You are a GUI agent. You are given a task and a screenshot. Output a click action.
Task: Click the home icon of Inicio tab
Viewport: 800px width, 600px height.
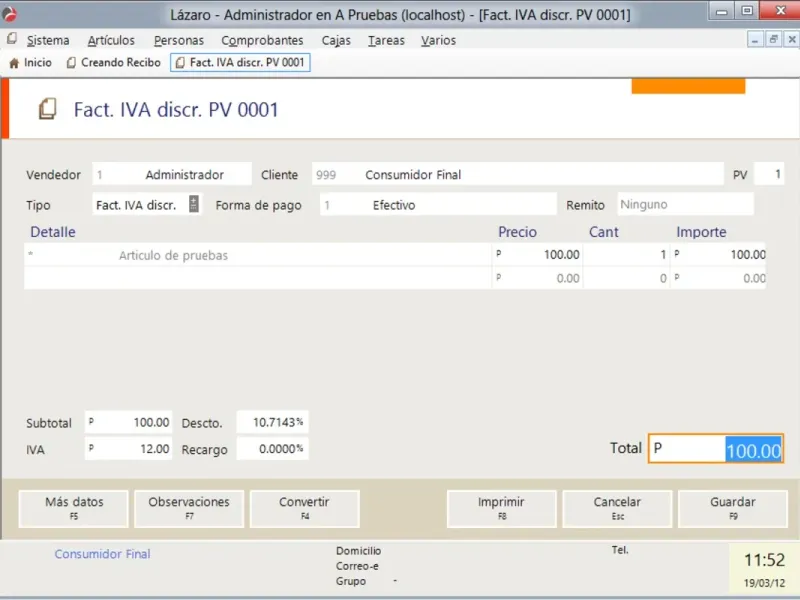14,63
